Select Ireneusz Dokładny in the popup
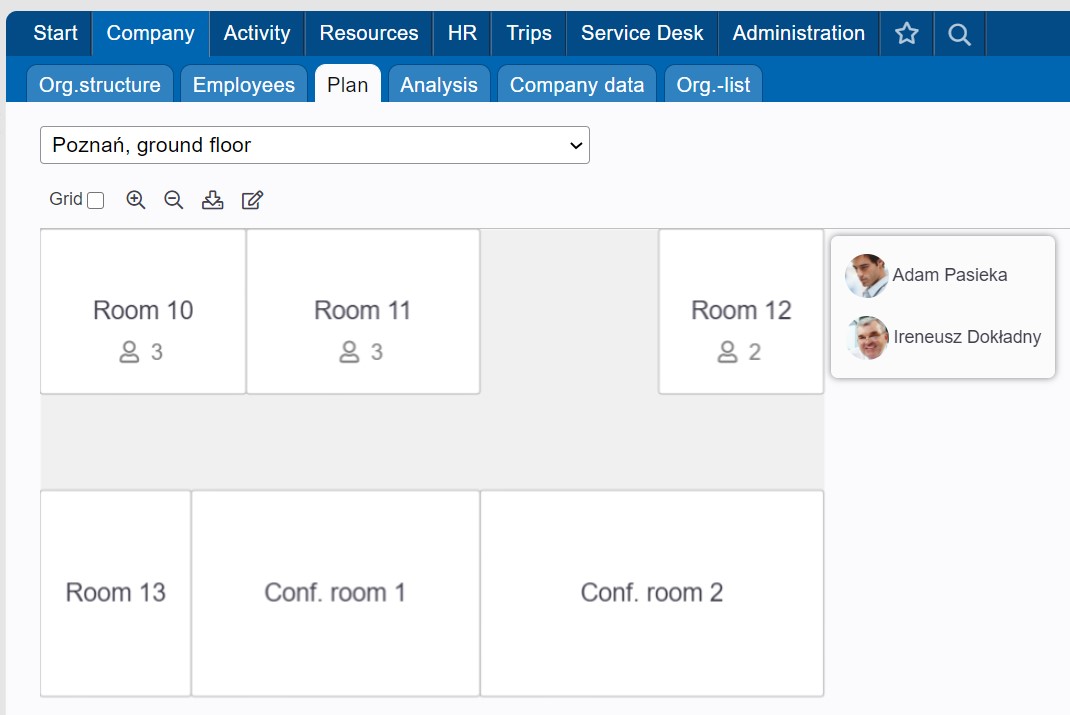The height and width of the screenshot is (715, 1070). 967,337
